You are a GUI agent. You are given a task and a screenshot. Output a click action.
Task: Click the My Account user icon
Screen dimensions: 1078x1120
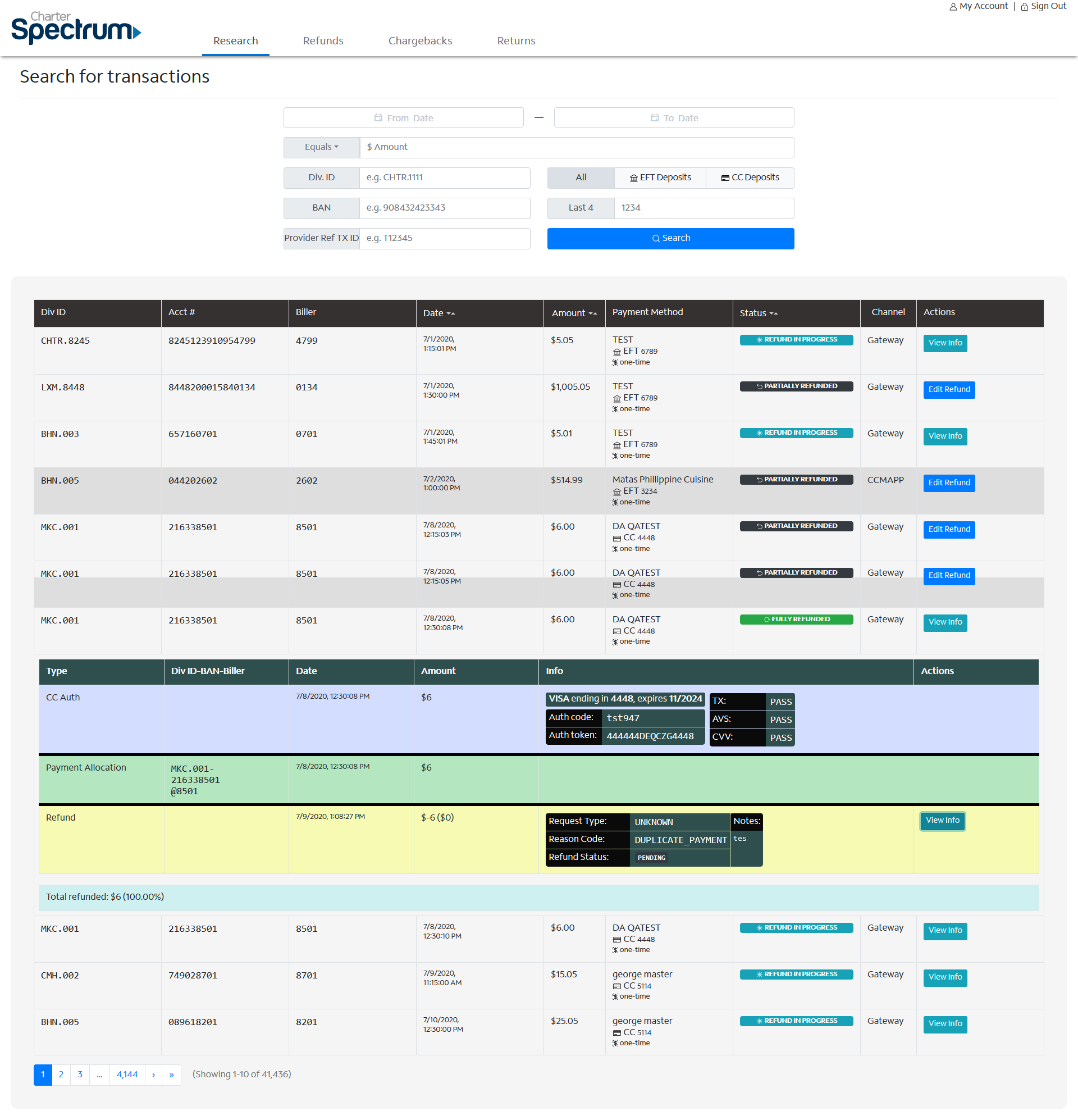[953, 7]
